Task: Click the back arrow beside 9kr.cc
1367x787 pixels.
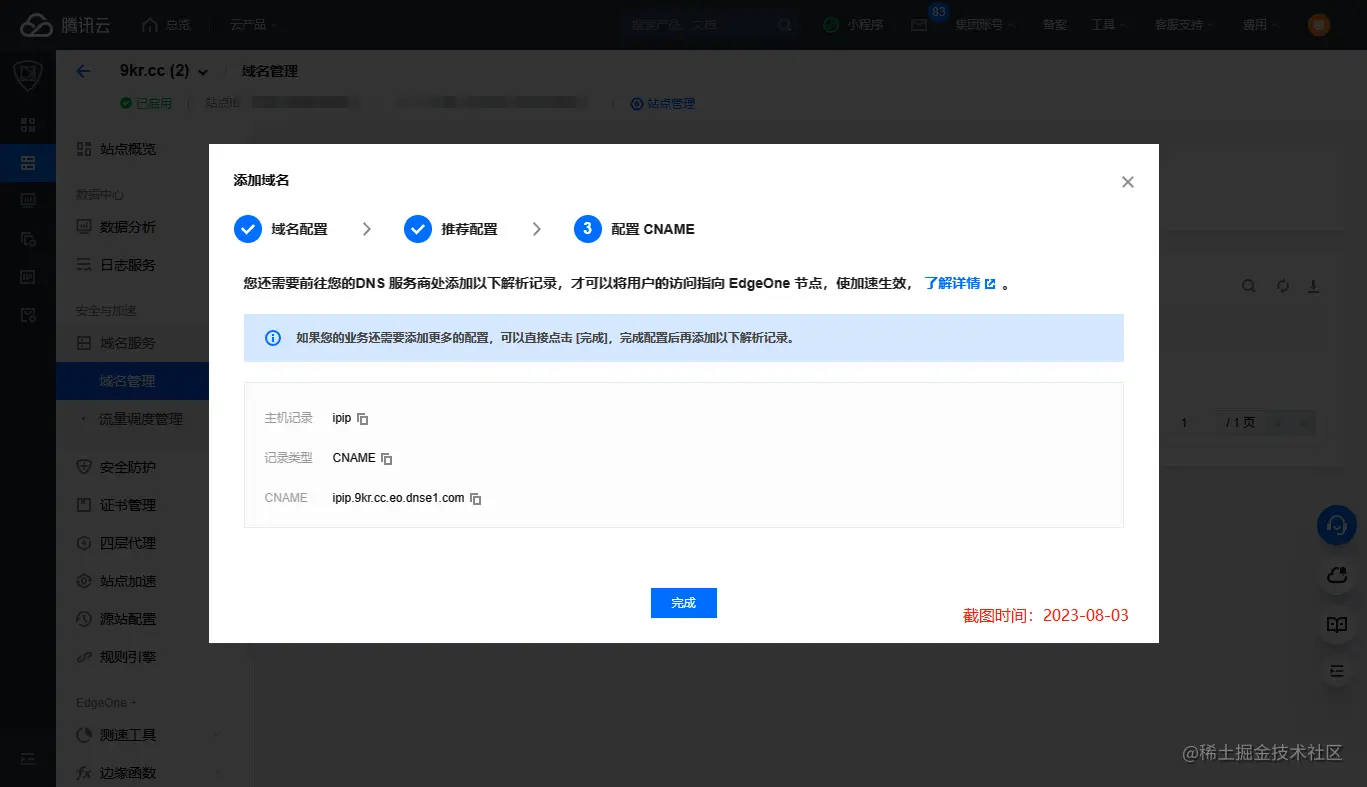Action: click(x=84, y=71)
